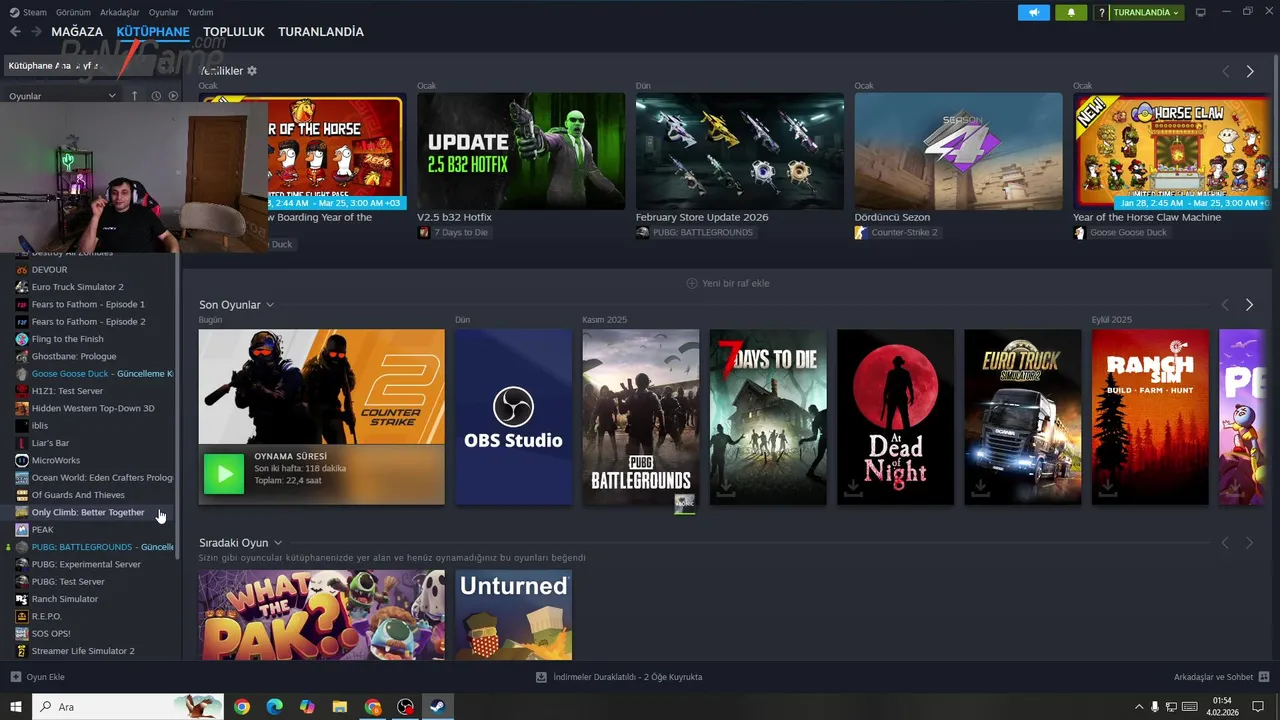Select the KÜTÜPHANE tab
The image size is (1280, 720).
153,32
